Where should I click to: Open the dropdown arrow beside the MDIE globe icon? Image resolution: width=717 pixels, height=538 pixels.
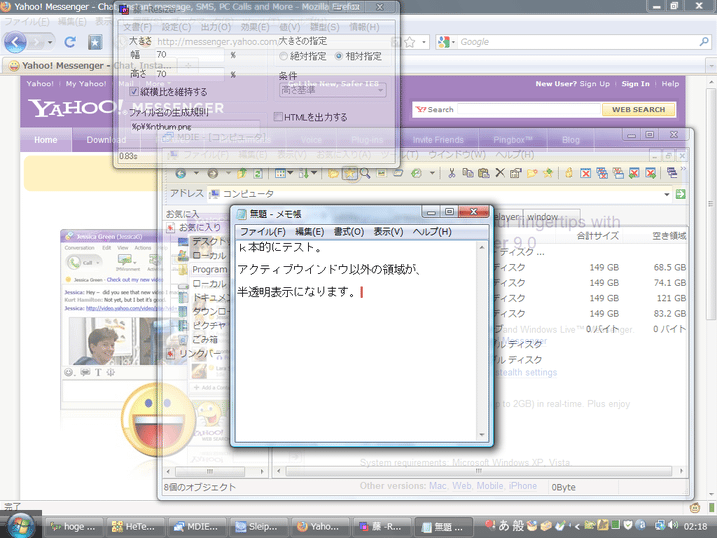tap(432, 173)
